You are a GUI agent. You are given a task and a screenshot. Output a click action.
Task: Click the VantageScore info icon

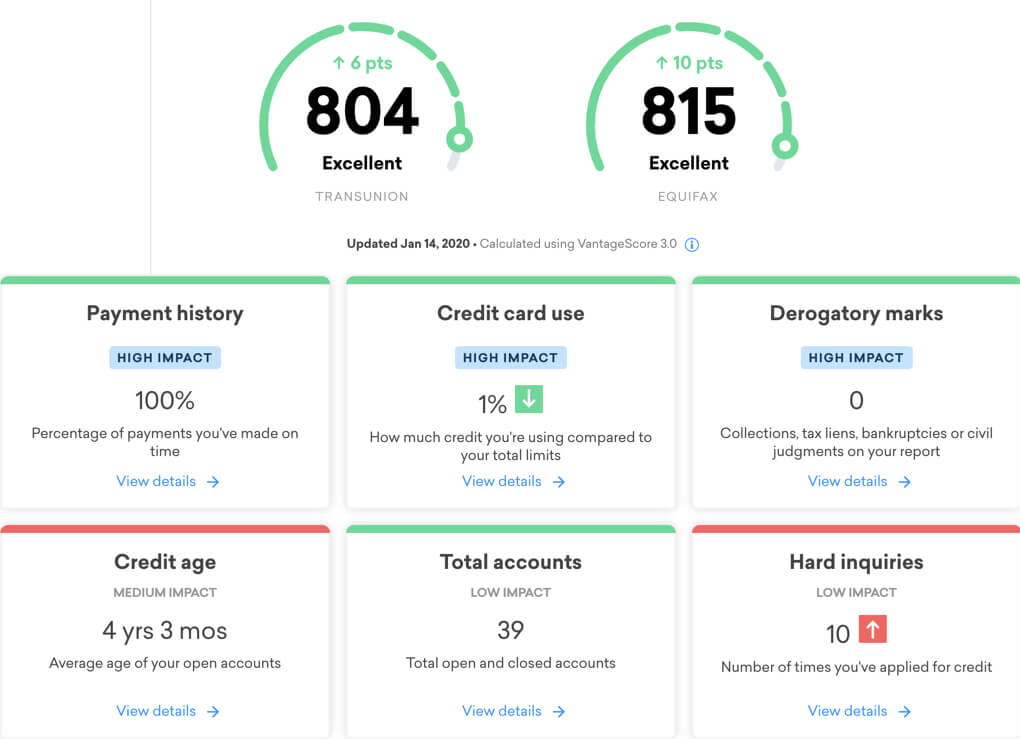[x=691, y=245]
